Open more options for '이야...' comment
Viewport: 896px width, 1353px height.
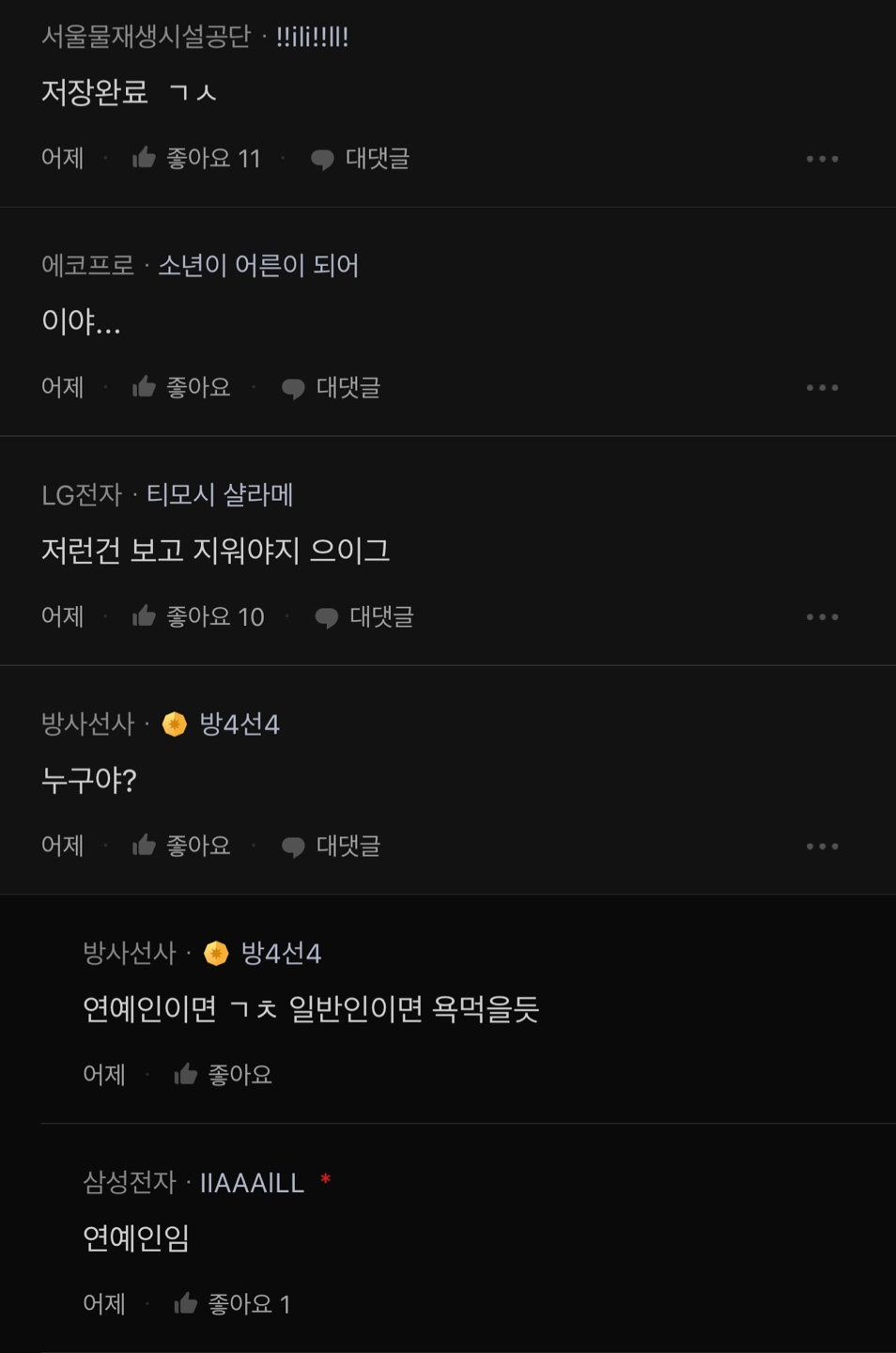(822, 388)
